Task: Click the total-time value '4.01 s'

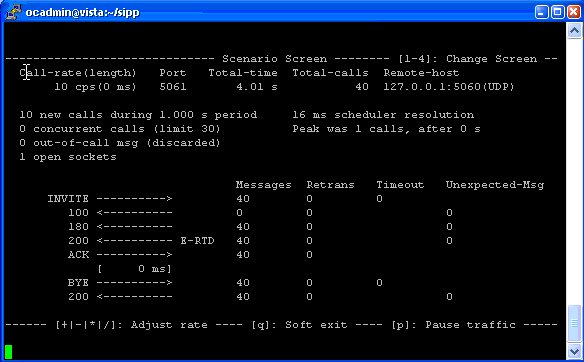Action: click(x=257, y=87)
